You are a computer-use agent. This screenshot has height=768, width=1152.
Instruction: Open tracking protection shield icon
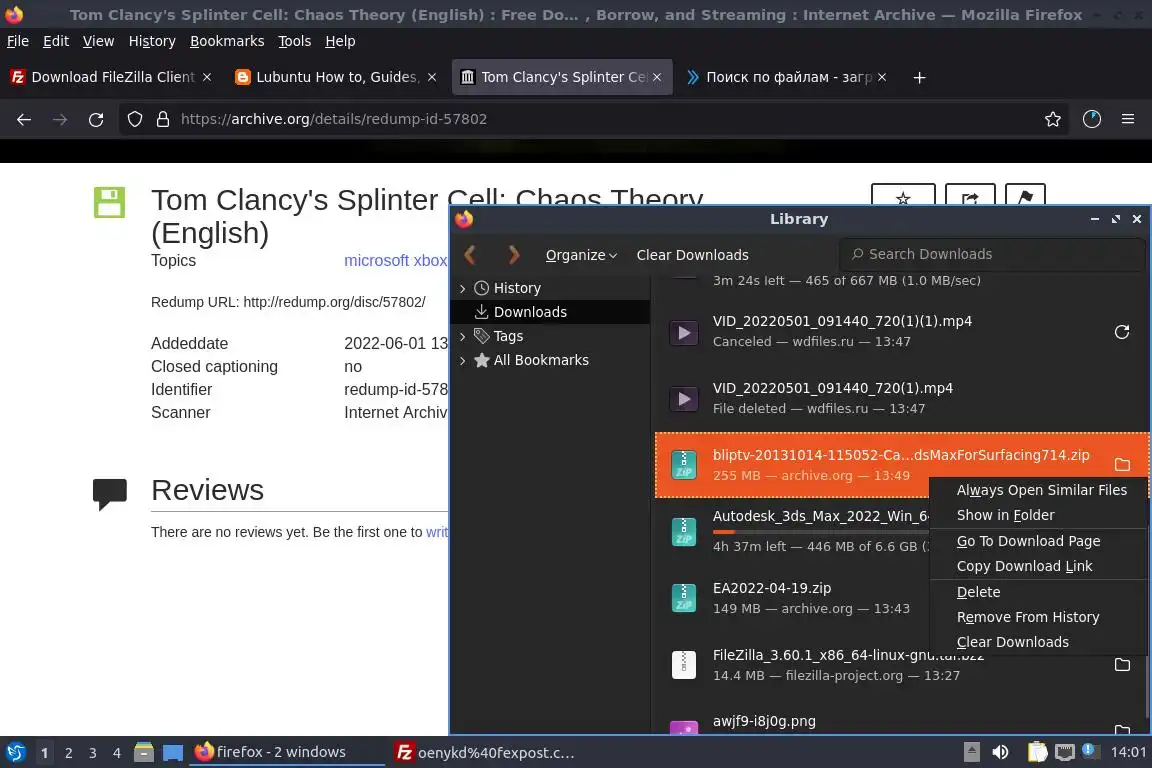point(134,119)
